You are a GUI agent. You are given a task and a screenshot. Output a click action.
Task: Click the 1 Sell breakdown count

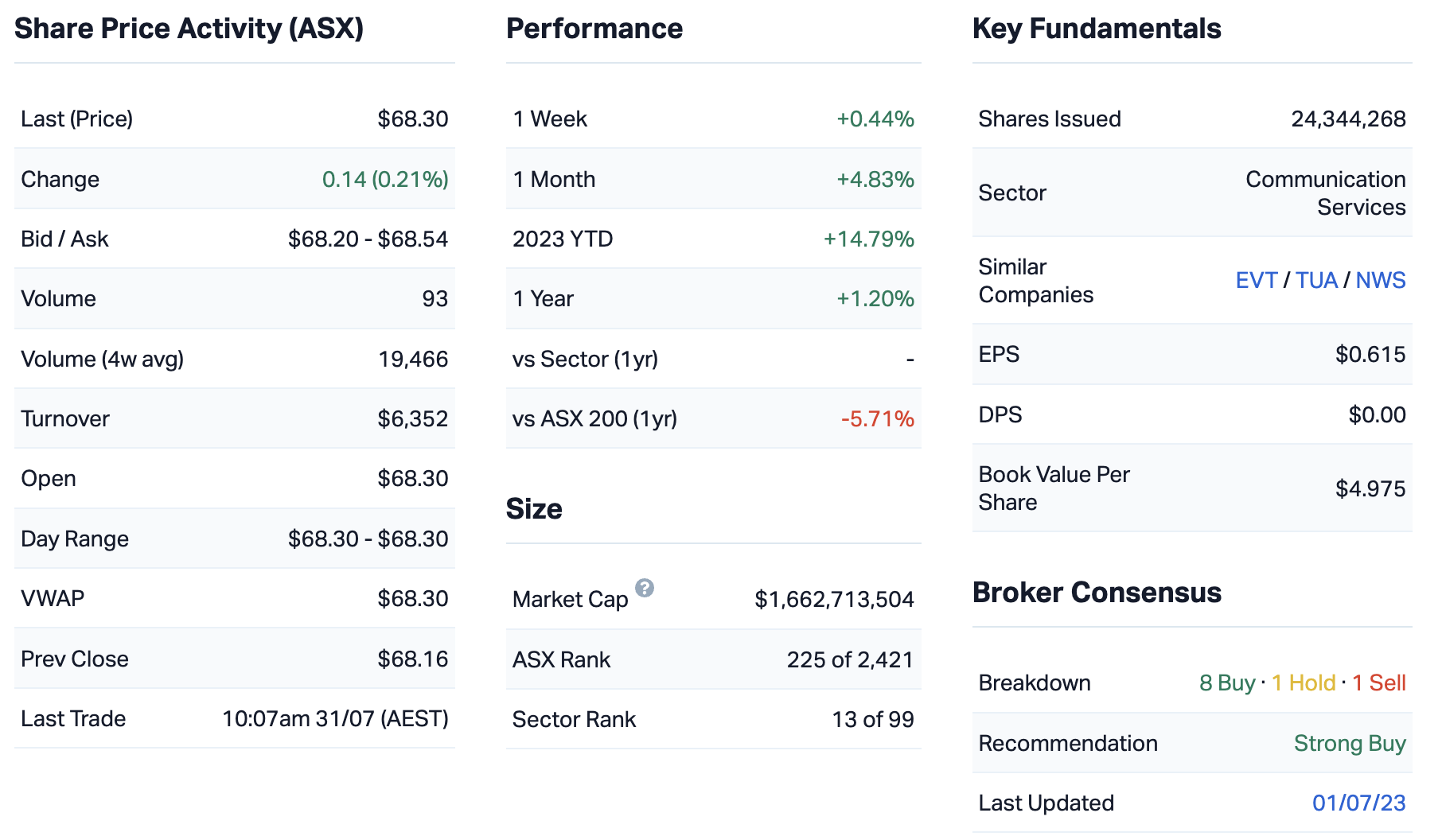(1378, 682)
